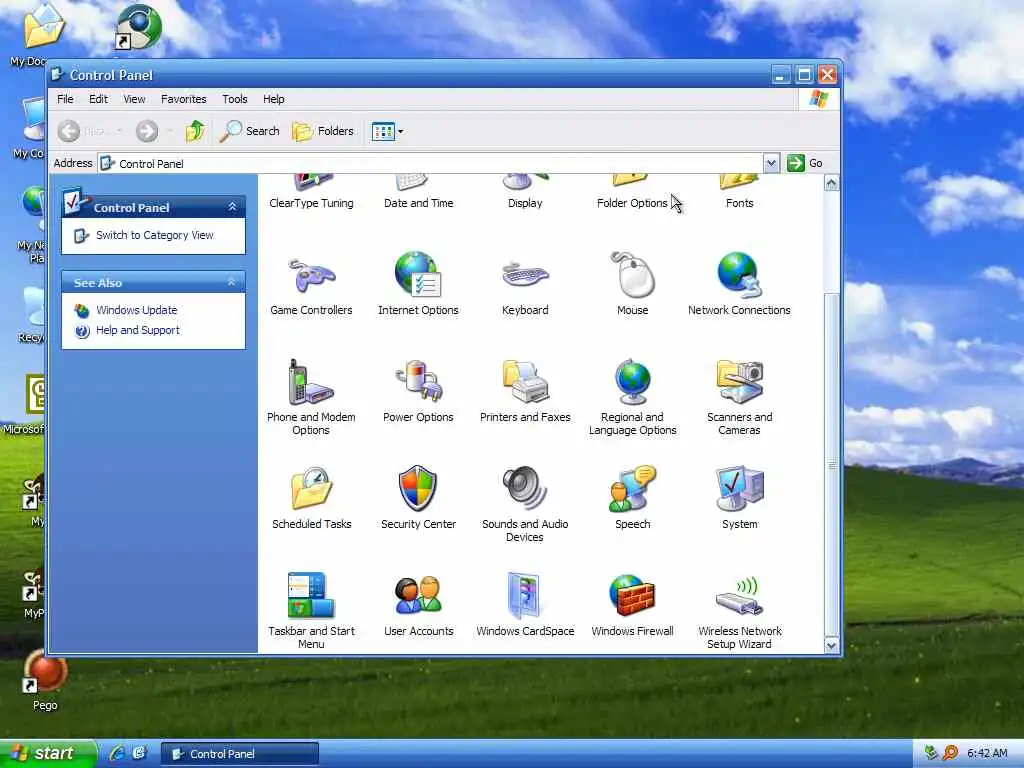Click the Up folder toolbar icon
This screenshot has height=768, width=1024.
[x=195, y=131]
